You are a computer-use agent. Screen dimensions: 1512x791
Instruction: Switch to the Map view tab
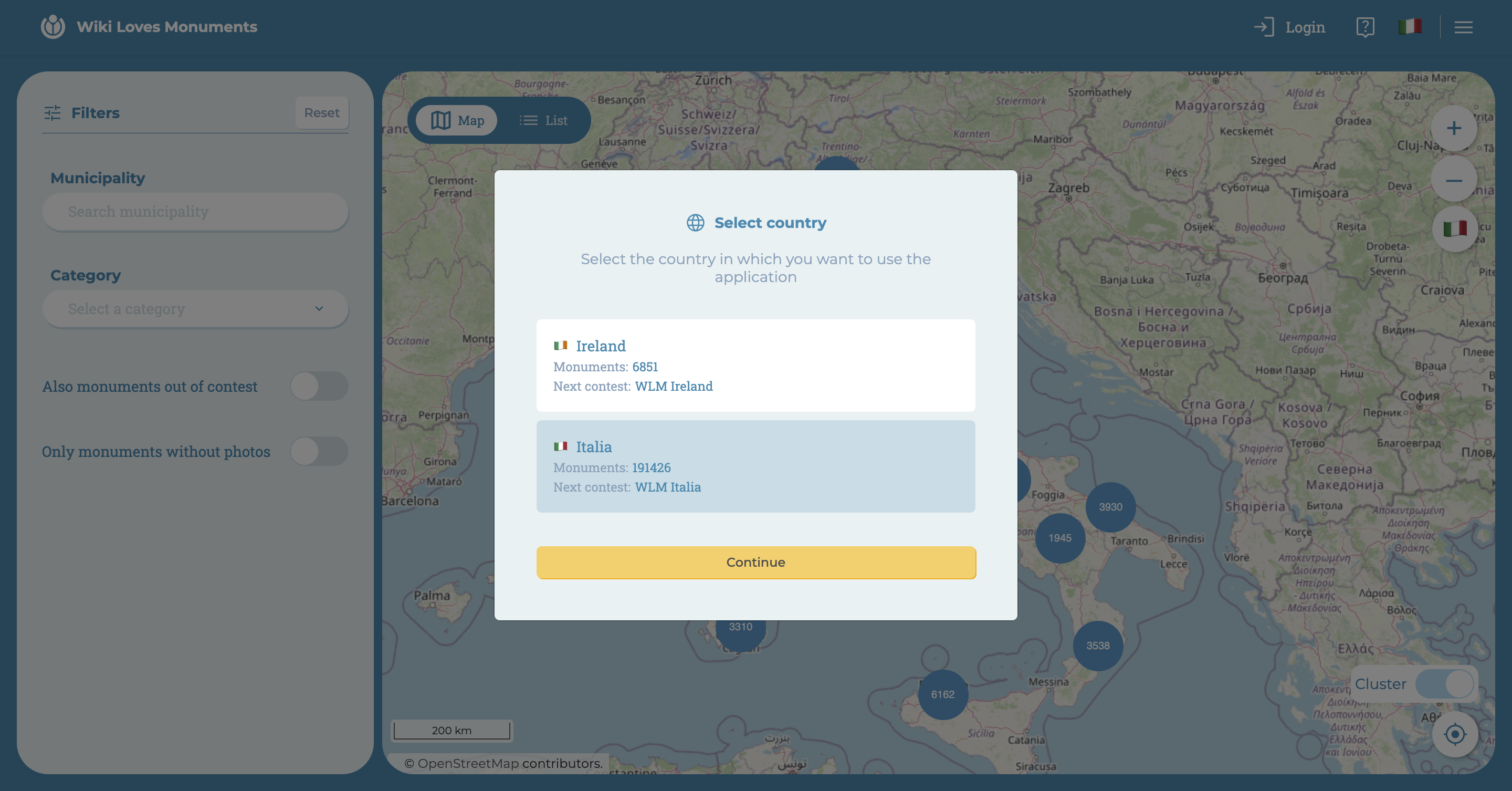[457, 120]
